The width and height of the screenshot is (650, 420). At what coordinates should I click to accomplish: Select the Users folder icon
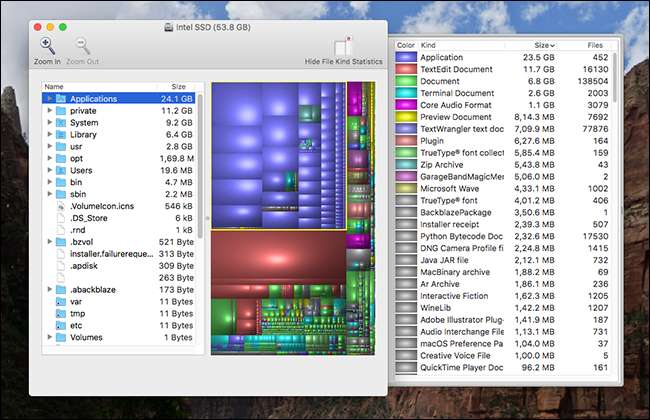[x=61, y=170]
